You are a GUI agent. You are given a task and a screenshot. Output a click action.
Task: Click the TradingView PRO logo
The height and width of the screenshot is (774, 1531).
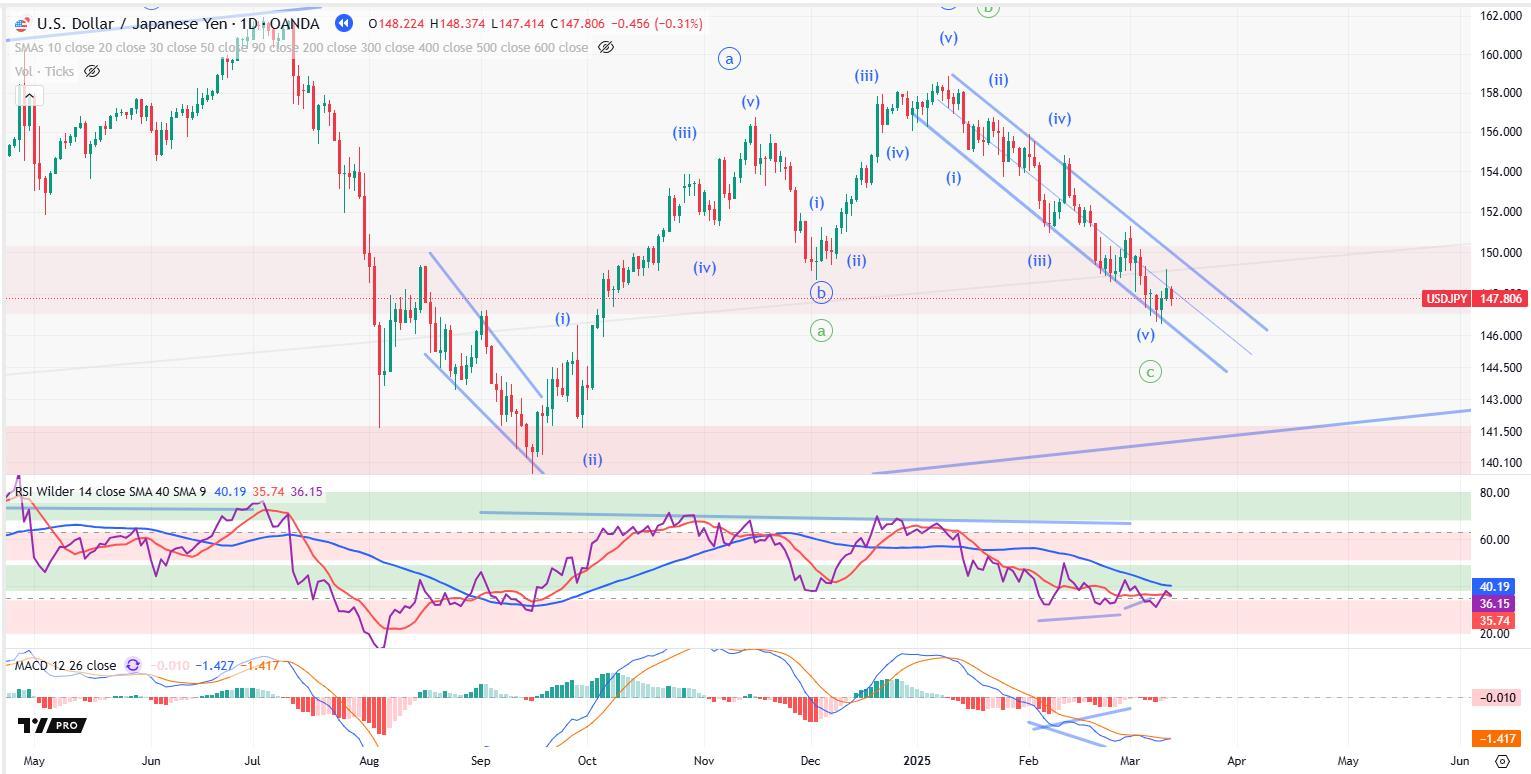coord(51,725)
